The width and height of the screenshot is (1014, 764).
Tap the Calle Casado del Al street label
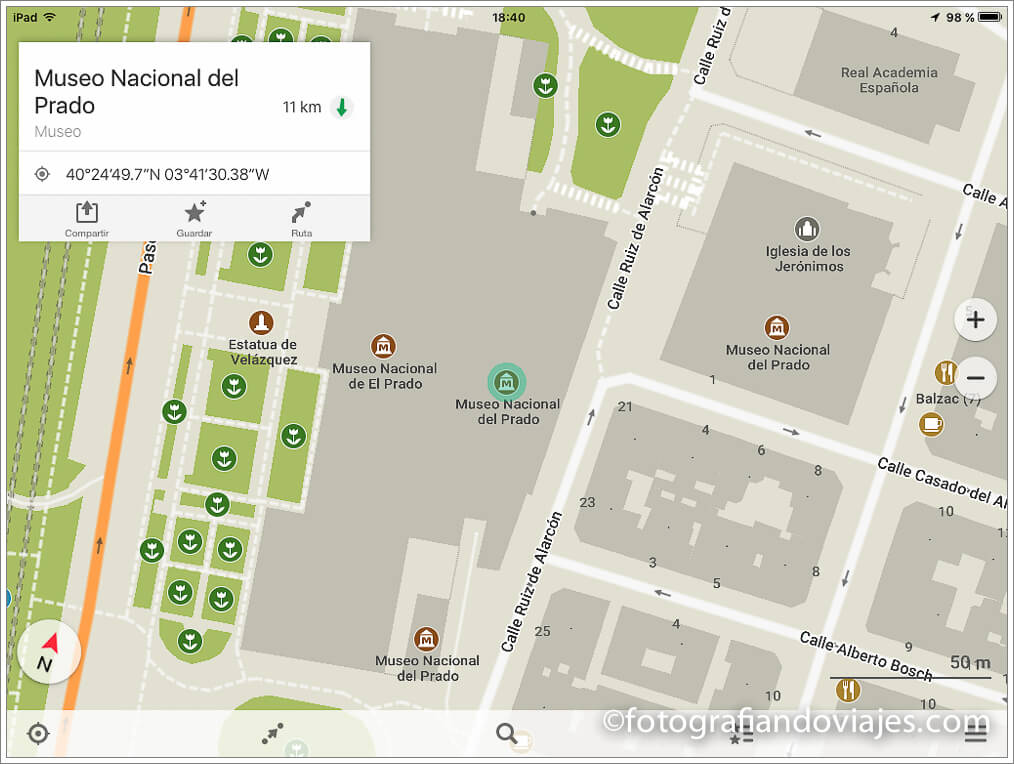(x=942, y=483)
